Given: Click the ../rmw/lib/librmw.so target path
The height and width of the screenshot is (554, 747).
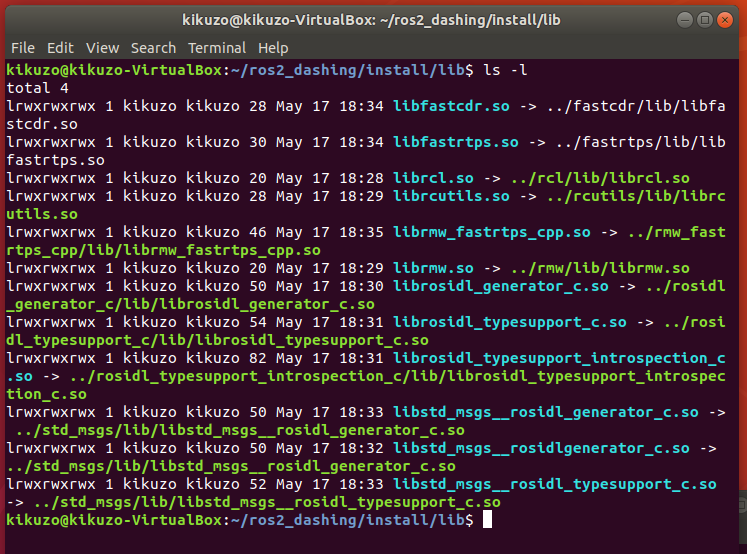Looking at the screenshot, I should tap(600, 268).
